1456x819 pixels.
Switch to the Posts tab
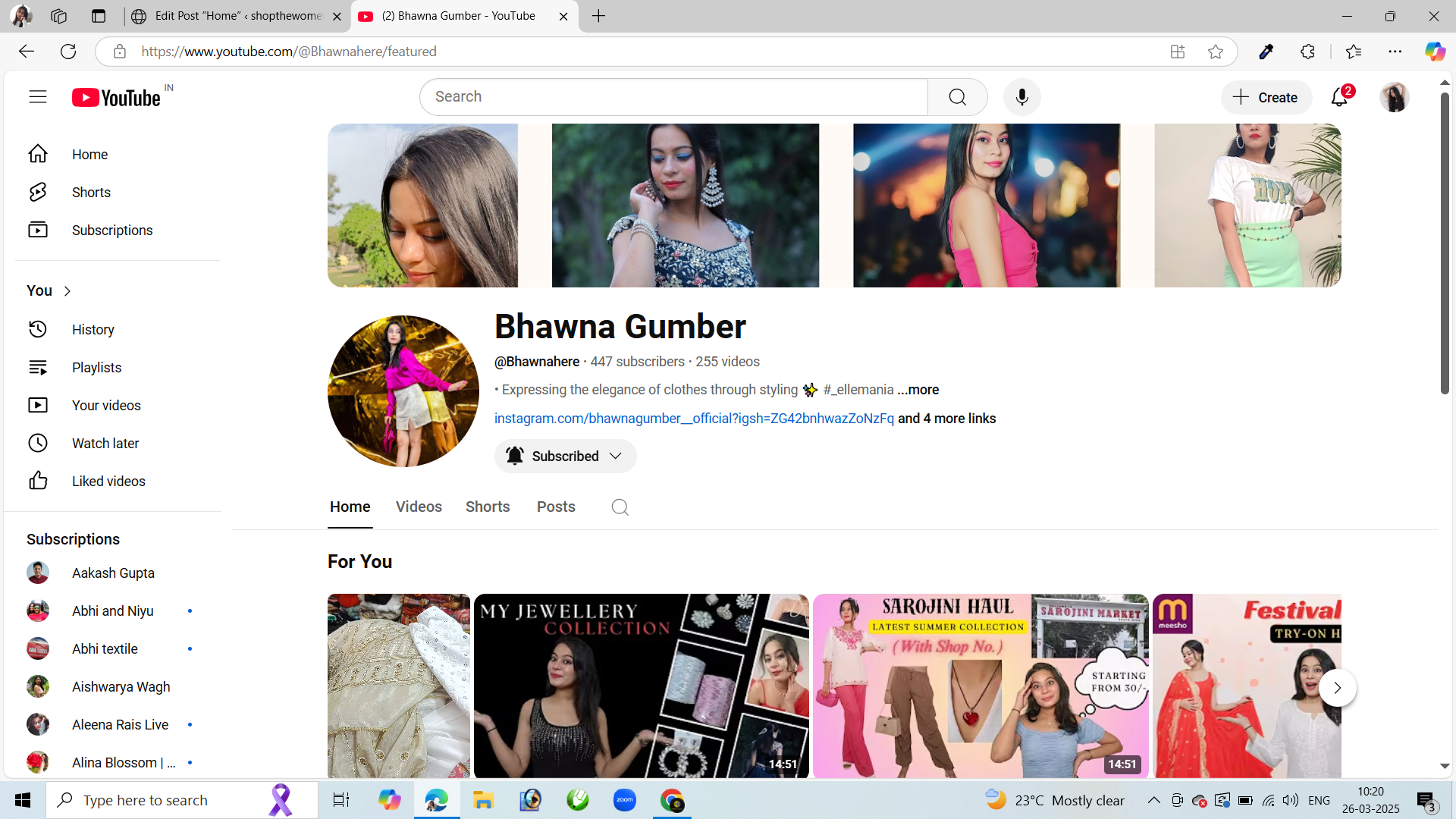(x=556, y=507)
